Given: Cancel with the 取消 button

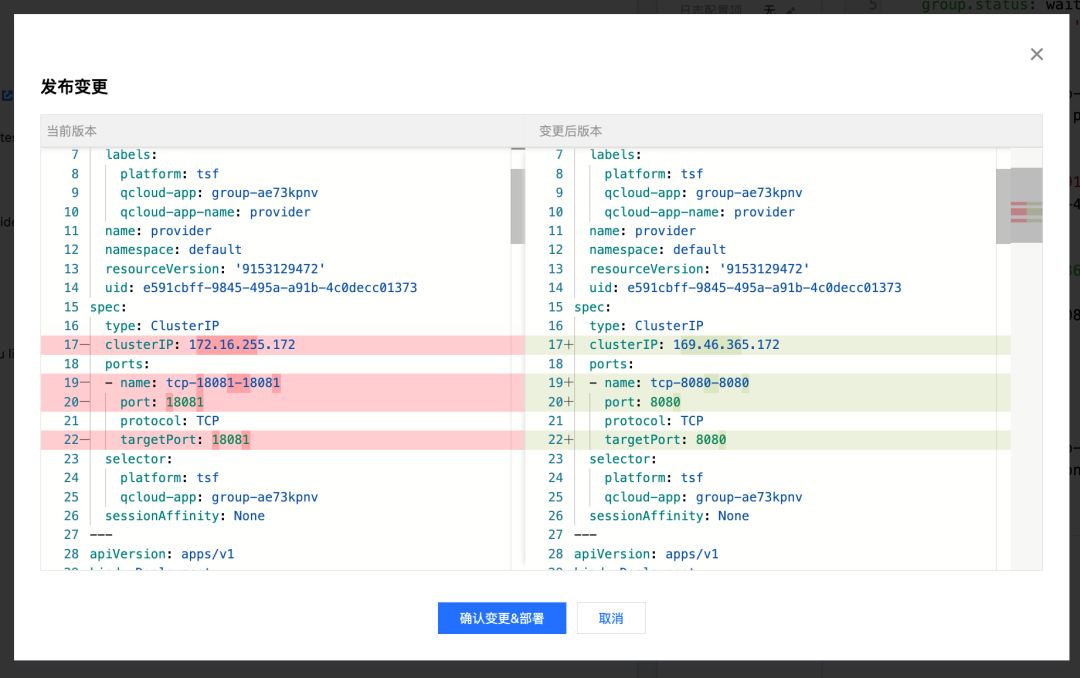Looking at the screenshot, I should (611, 618).
